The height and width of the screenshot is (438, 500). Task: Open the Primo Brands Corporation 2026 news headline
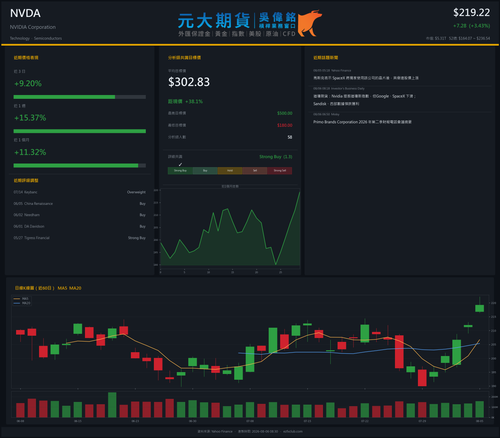click(362, 122)
